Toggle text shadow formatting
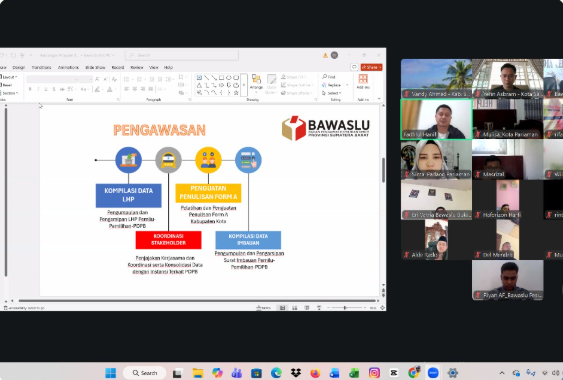The height and width of the screenshot is (380, 563). click(54, 89)
